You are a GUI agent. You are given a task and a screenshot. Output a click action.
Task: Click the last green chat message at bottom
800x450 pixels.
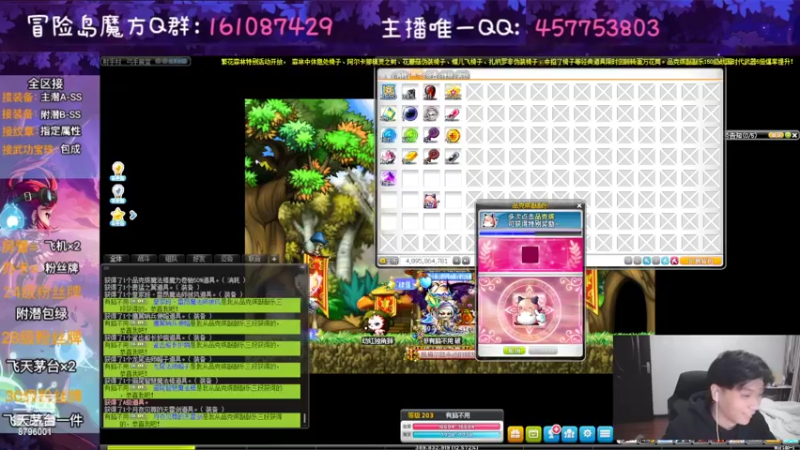202,420
